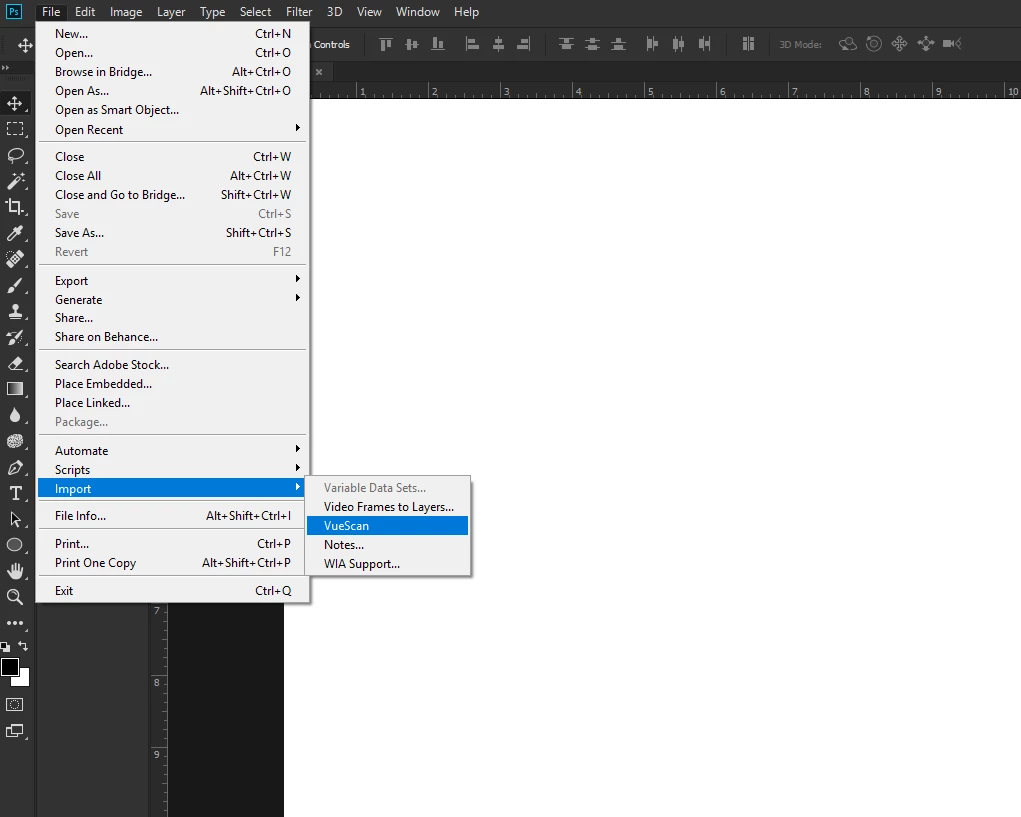Align bottom edges in options bar
1021x817 pixels.
coord(438,44)
